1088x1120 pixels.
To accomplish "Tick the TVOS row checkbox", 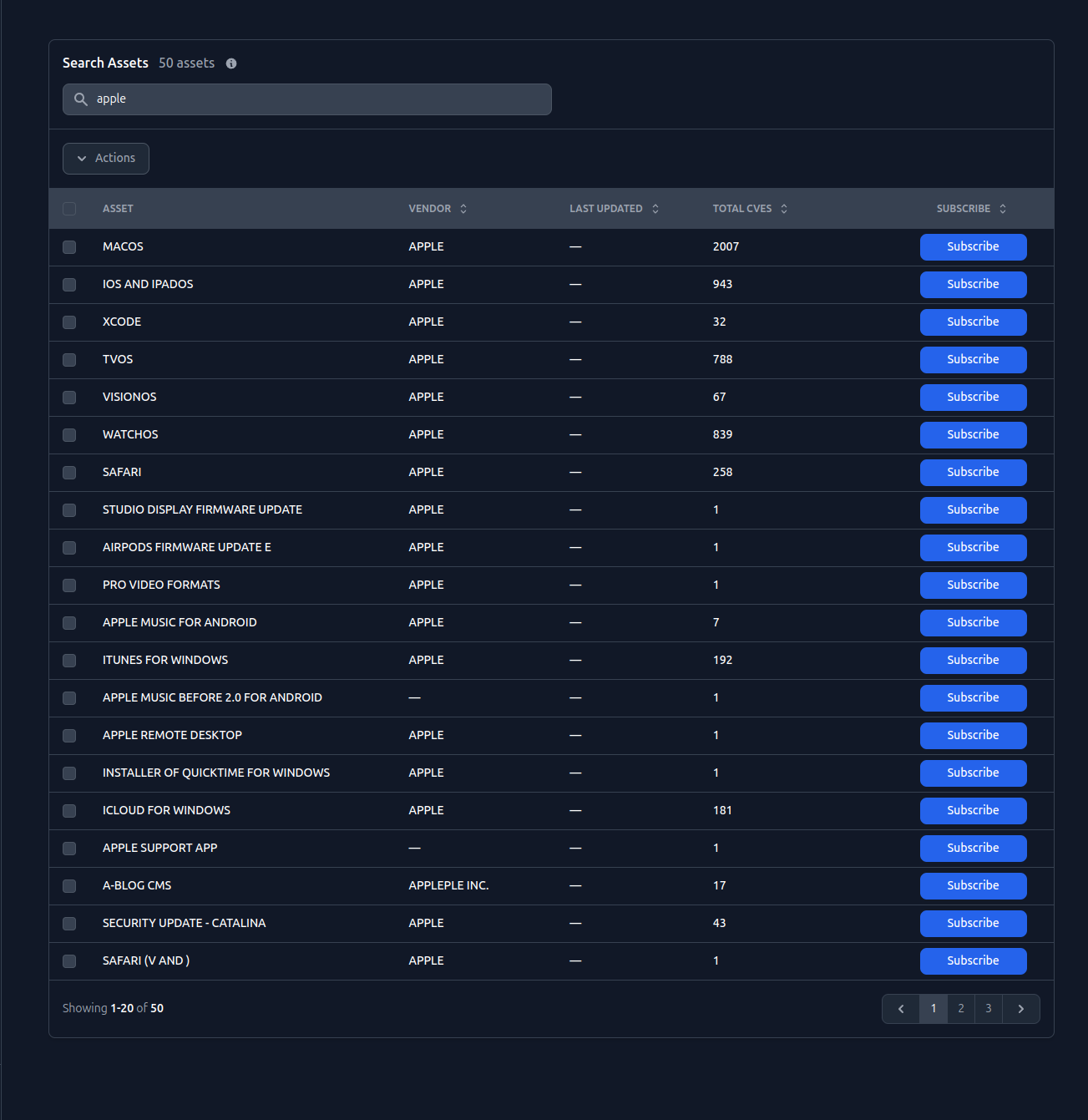I will tap(69, 360).
